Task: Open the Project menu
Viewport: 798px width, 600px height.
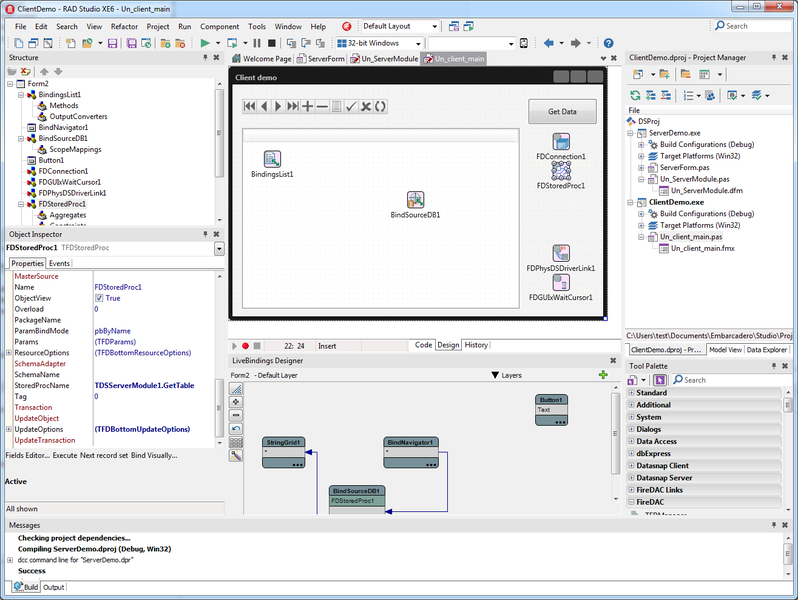Action: coord(158,26)
